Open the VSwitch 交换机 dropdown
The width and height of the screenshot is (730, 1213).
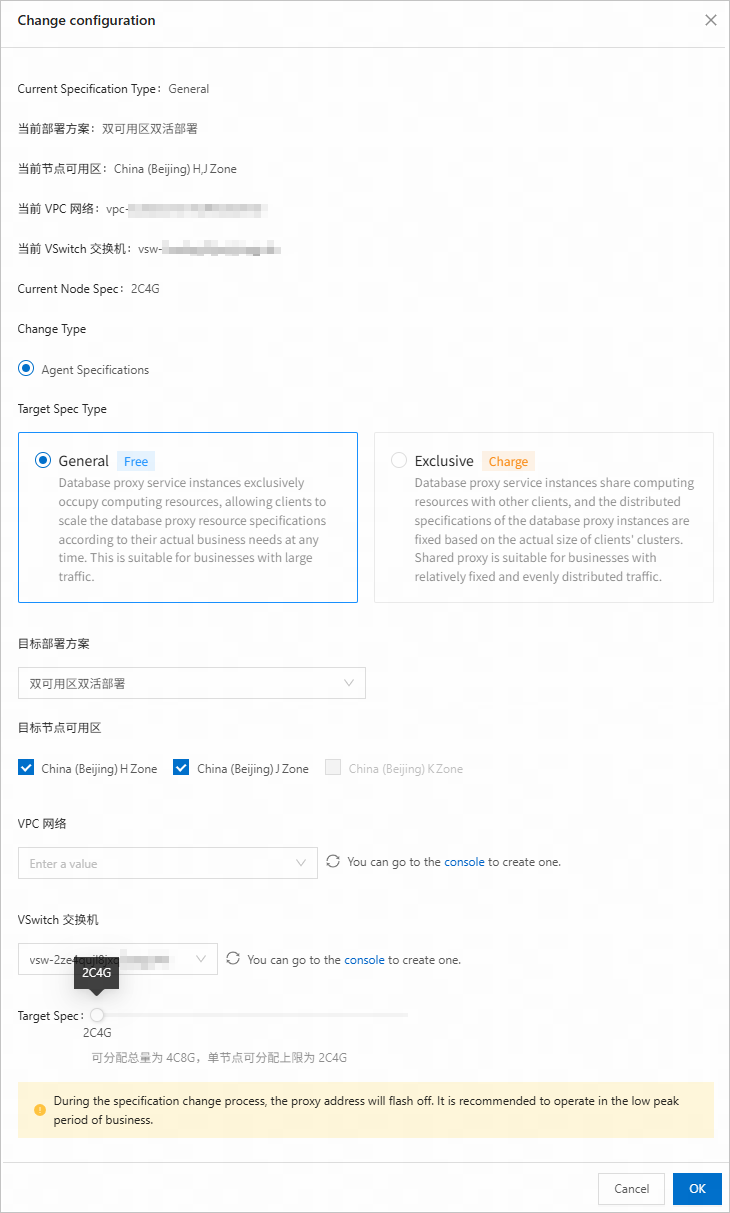(x=118, y=959)
